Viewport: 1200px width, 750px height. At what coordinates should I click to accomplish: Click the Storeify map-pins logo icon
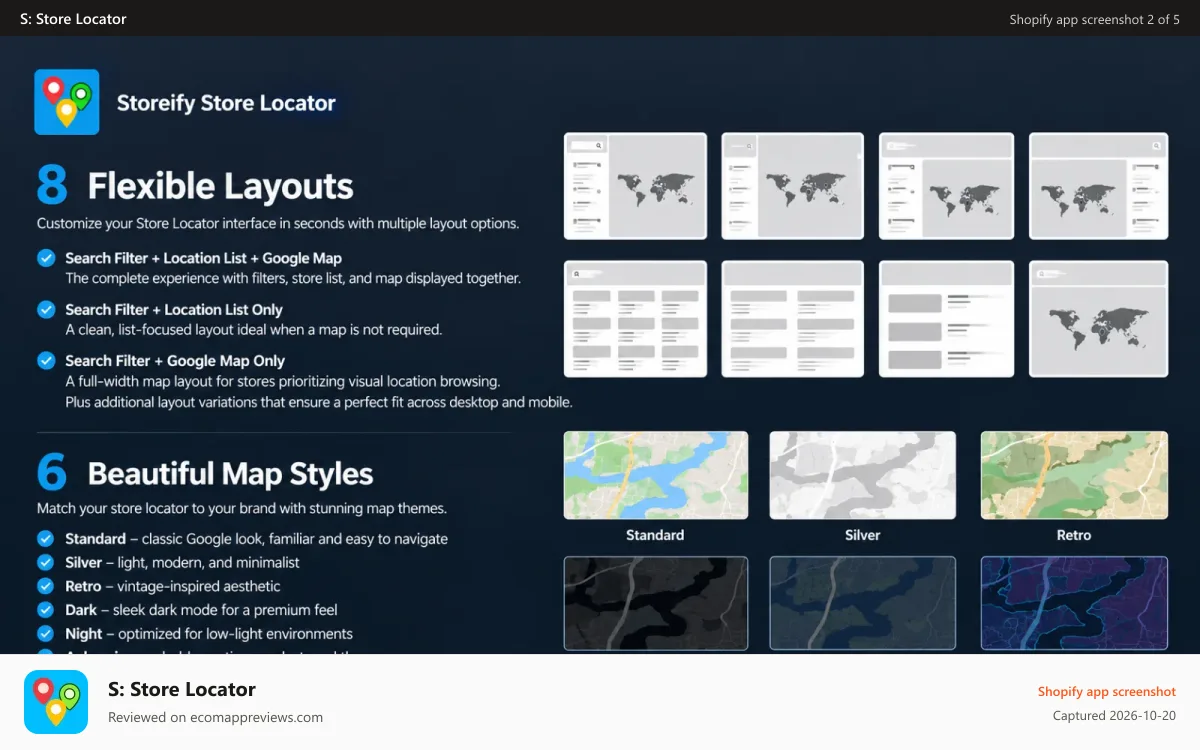coord(66,101)
